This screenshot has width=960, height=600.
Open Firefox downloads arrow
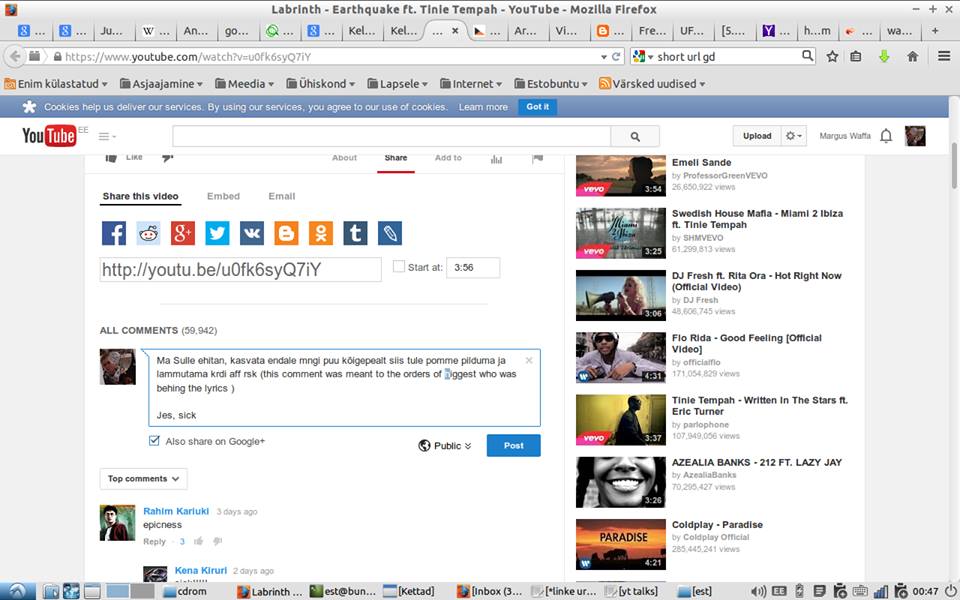tap(883, 56)
